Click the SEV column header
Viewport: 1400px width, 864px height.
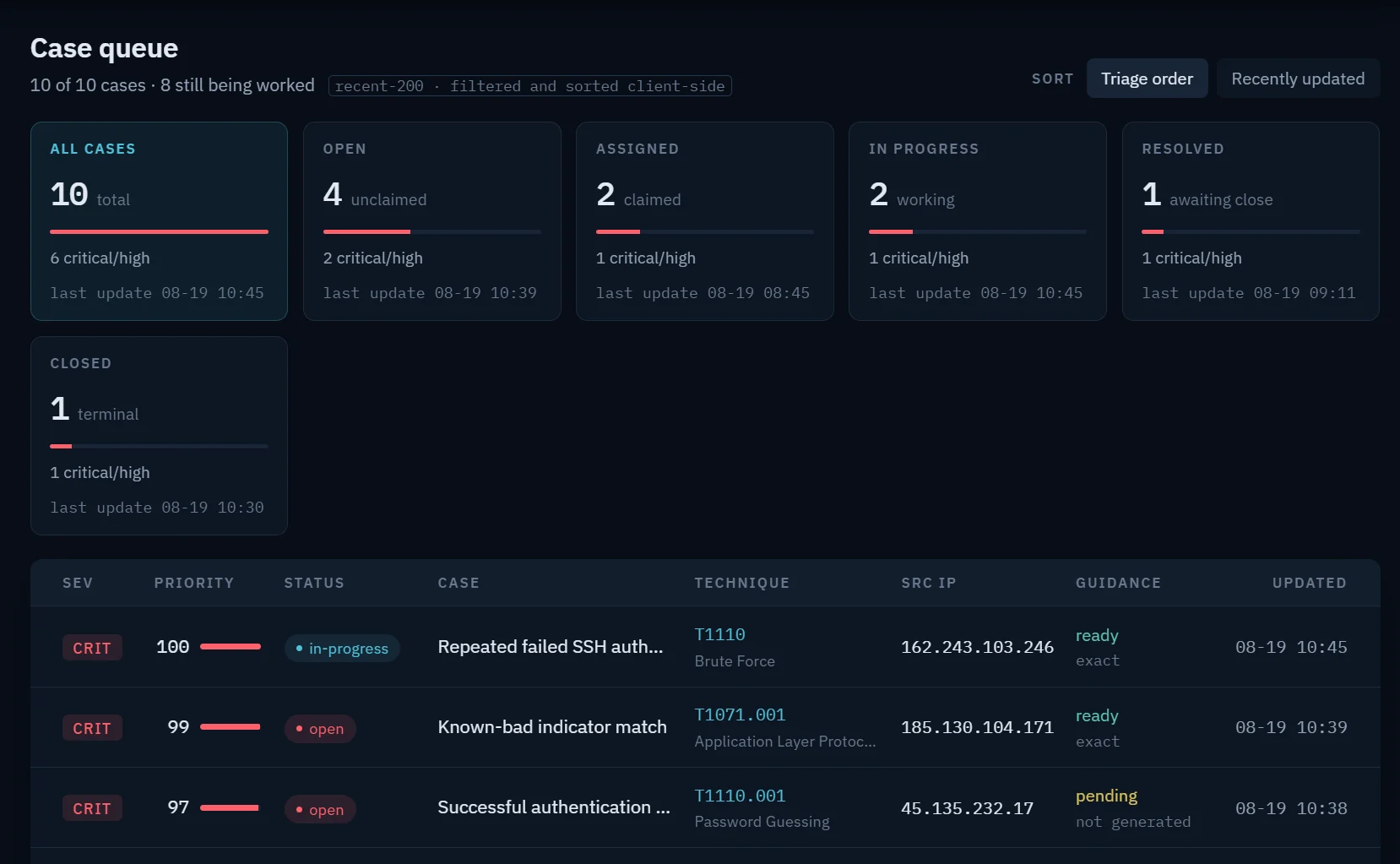coord(78,583)
